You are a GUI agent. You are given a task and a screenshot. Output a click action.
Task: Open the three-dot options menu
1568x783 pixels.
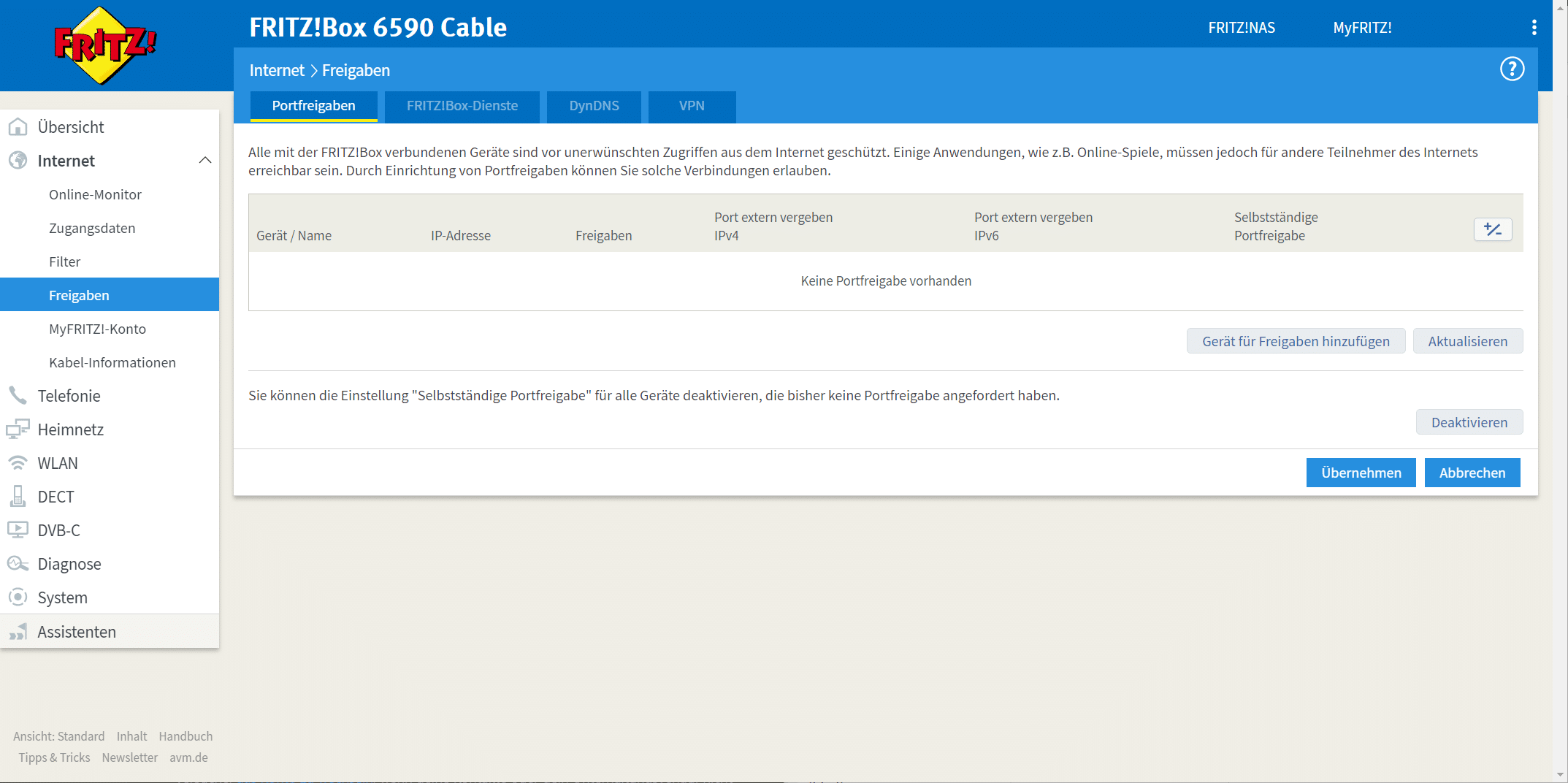coord(1534,28)
